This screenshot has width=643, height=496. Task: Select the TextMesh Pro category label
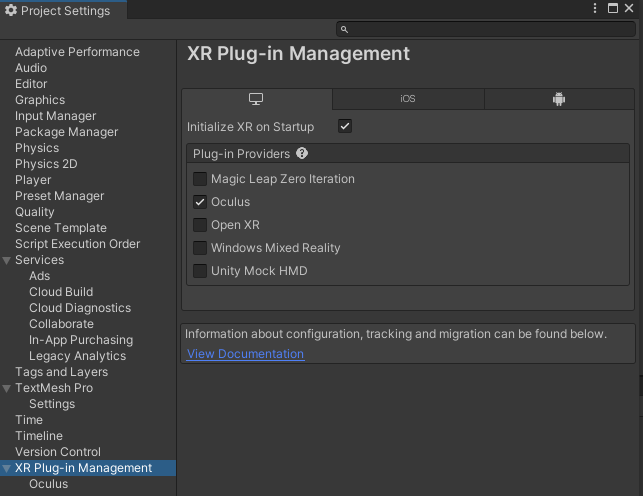pos(54,387)
